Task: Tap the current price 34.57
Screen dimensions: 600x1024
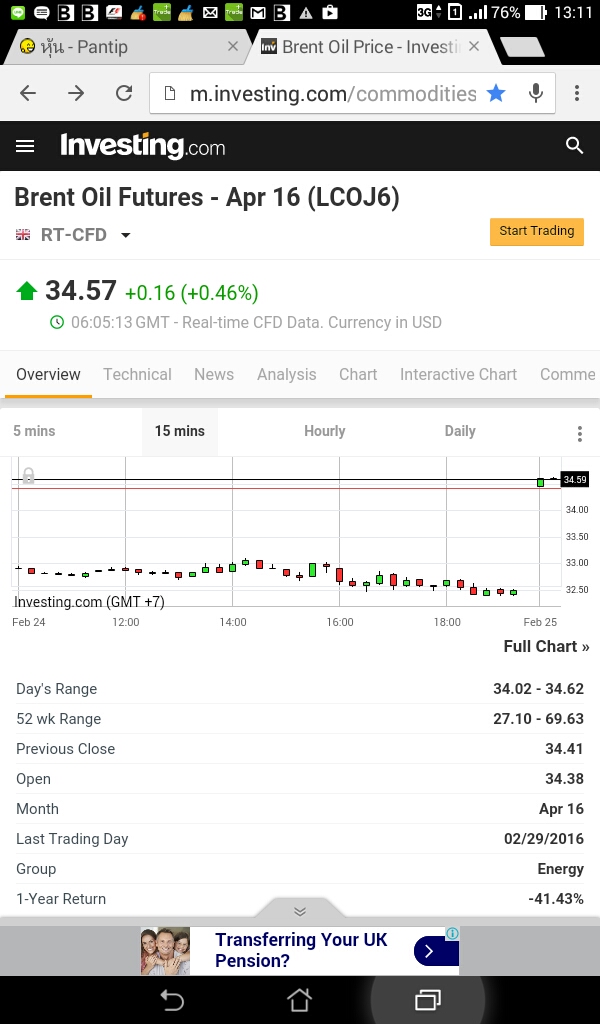Action: 81,291
